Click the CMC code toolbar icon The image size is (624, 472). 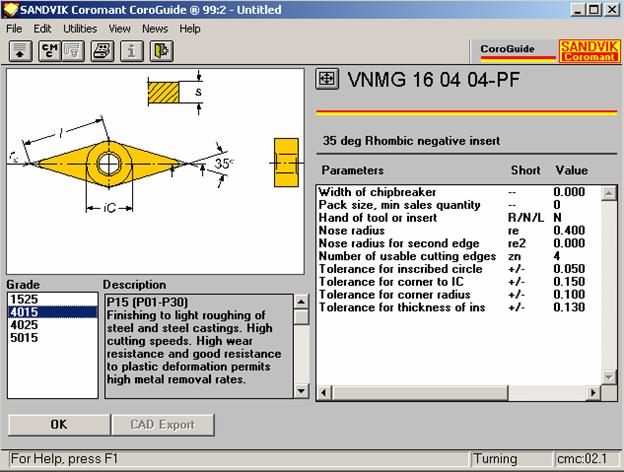pyautogui.click(x=50, y=51)
